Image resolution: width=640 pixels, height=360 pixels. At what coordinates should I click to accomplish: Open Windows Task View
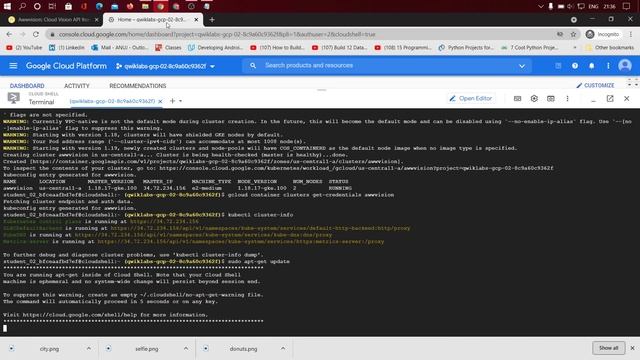(x=52, y=6)
